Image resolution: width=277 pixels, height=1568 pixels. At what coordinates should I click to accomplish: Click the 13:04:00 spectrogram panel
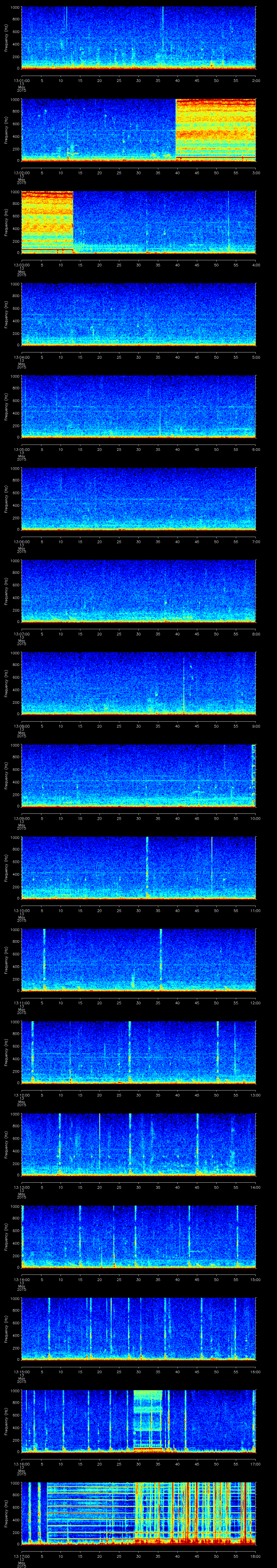tap(138, 314)
